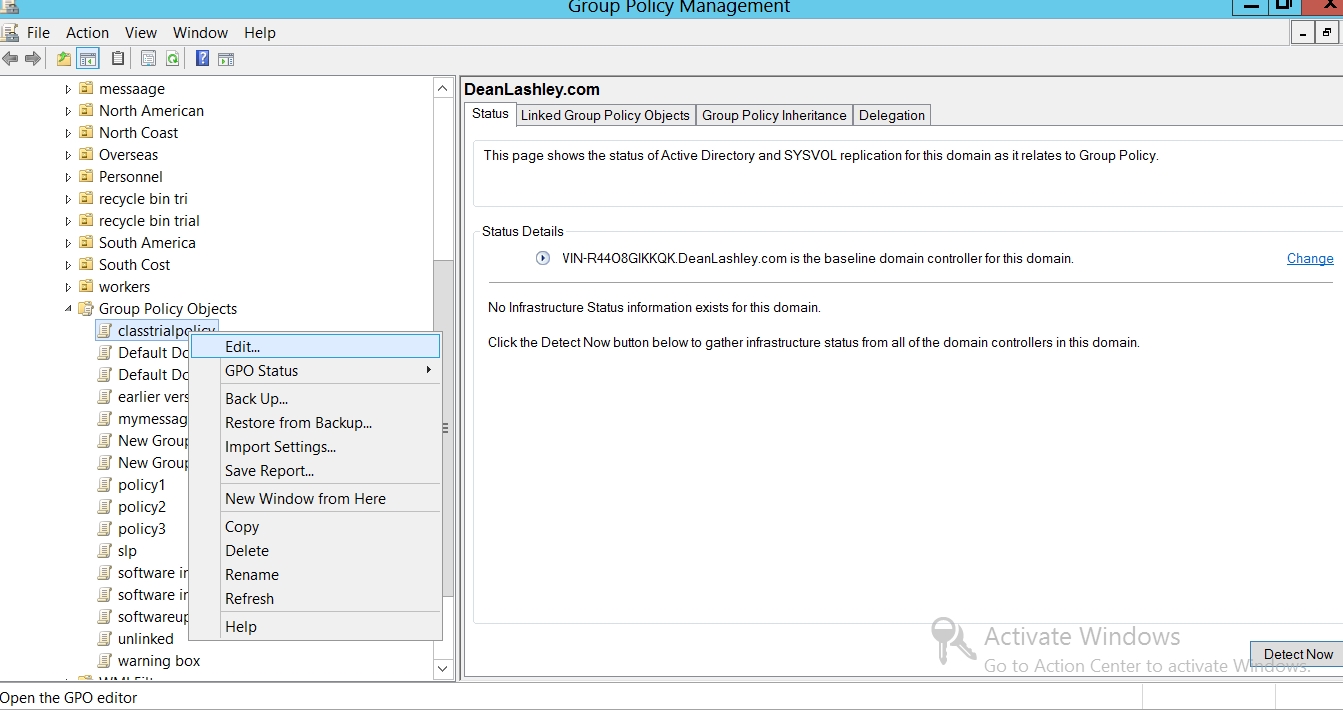Open the Delegation tab
Image resolution: width=1343 pixels, height=710 pixels.
(891, 115)
